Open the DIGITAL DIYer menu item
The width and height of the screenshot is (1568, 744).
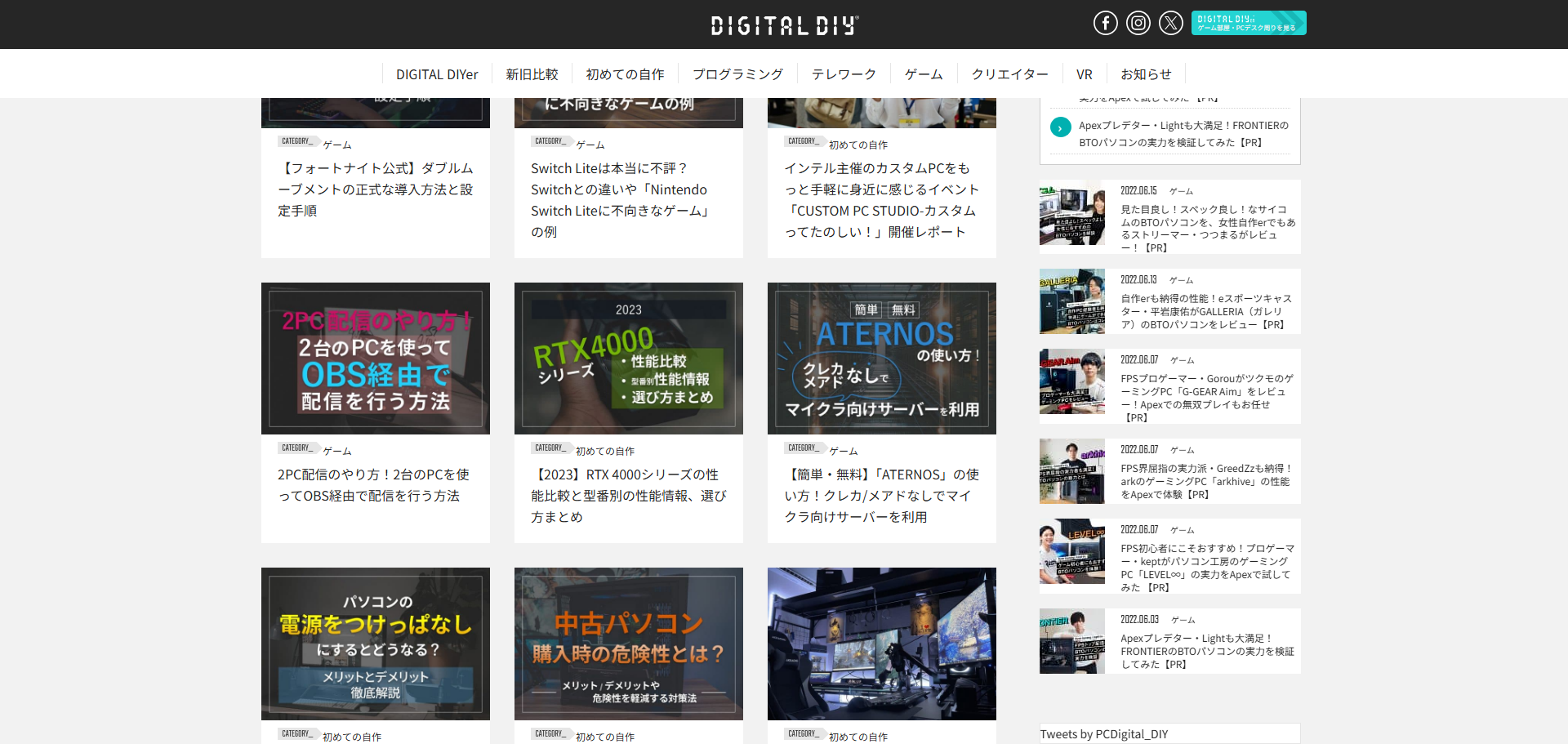point(437,74)
